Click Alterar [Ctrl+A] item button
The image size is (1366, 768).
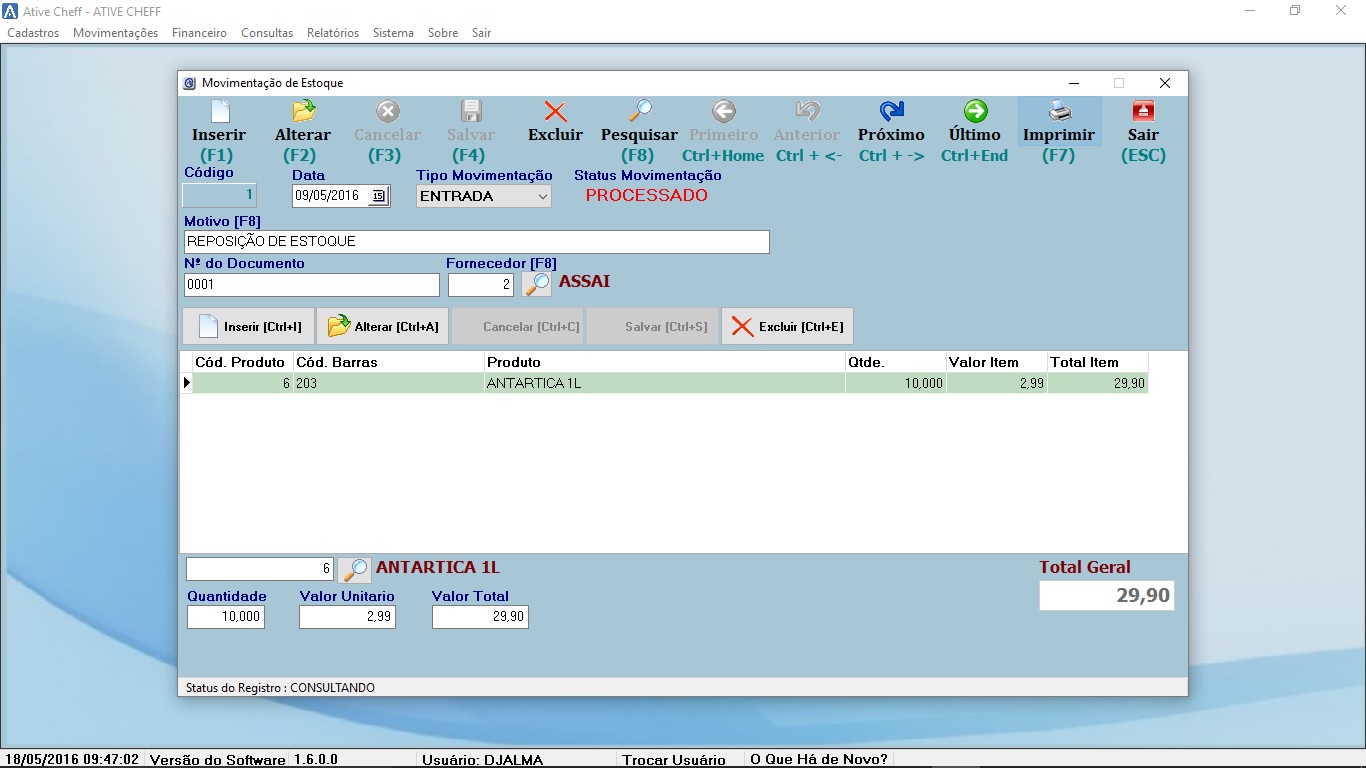click(x=383, y=326)
